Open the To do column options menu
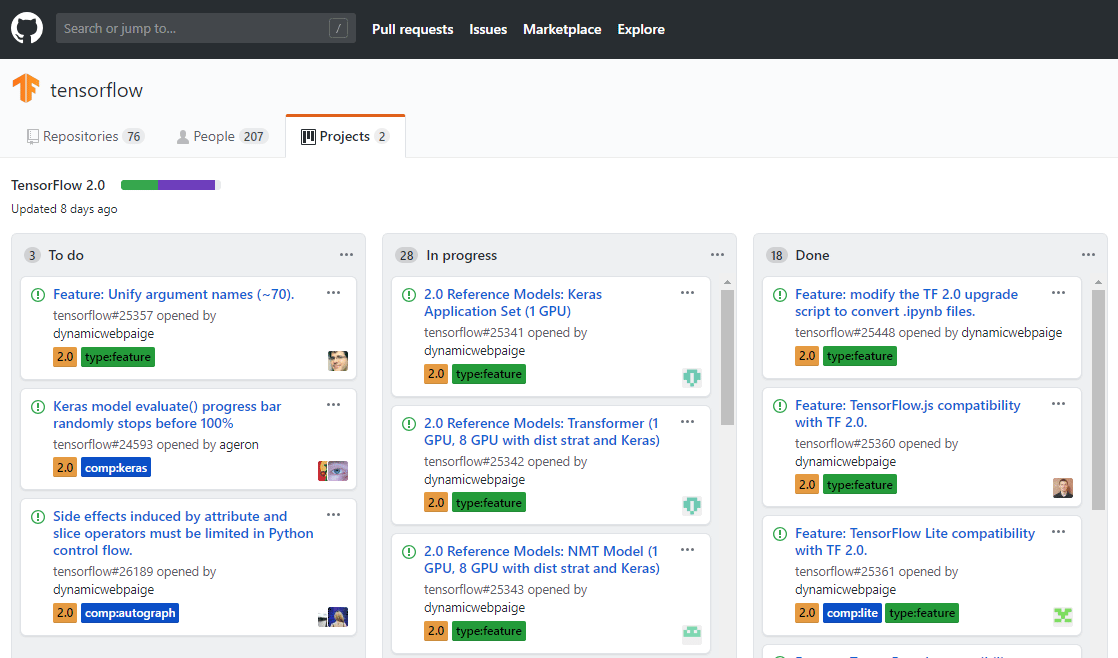 [346, 255]
